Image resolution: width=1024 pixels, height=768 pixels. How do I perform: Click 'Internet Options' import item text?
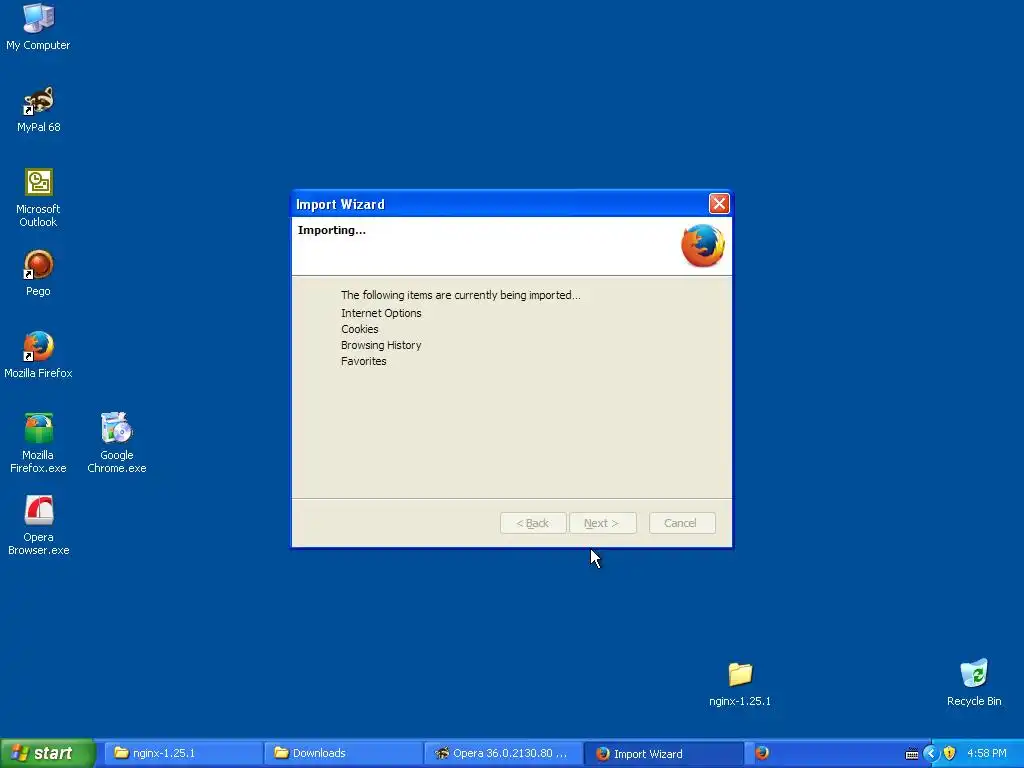[x=381, y=313]
